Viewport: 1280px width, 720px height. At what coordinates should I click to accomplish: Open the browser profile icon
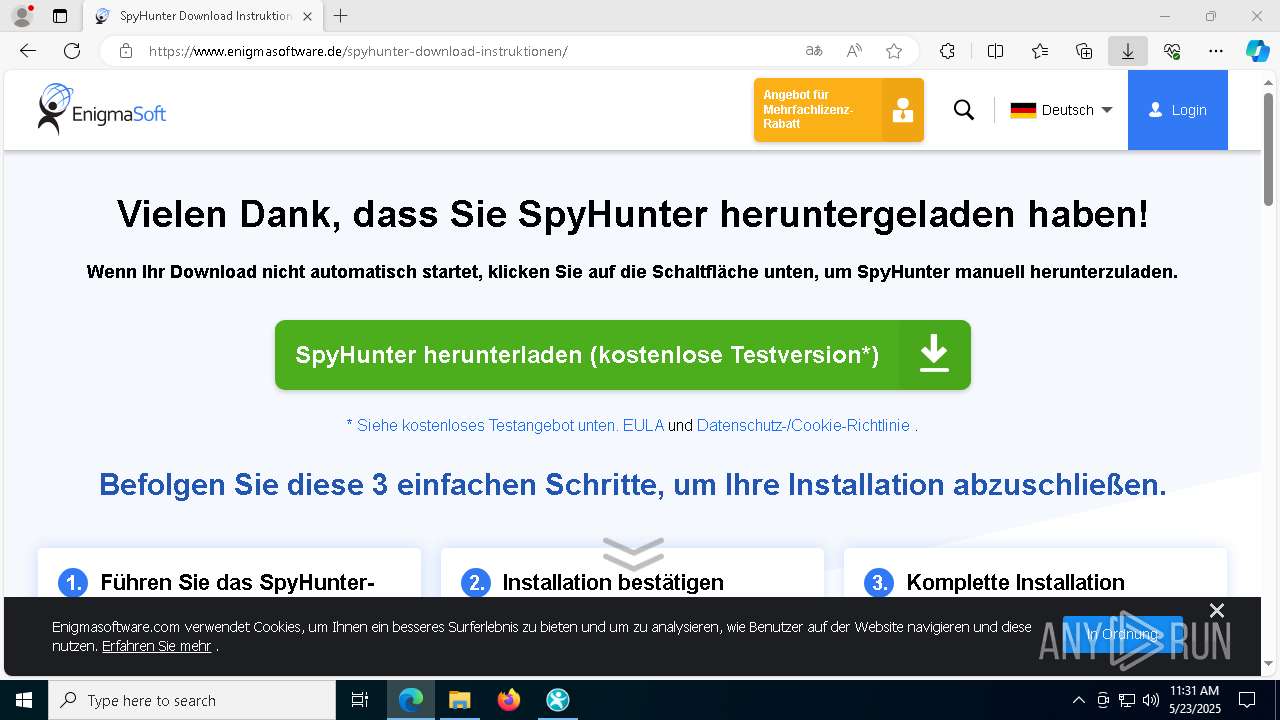22,16
